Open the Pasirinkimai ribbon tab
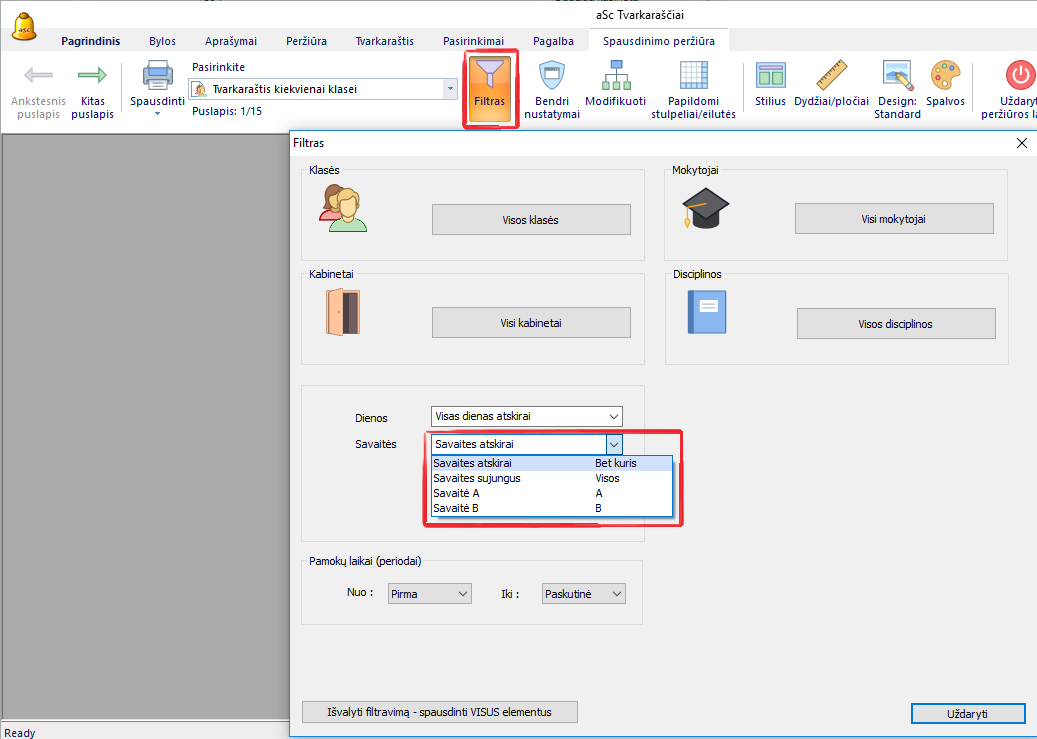Viewport: 1037px width, 739px height. tap(473, 41)
